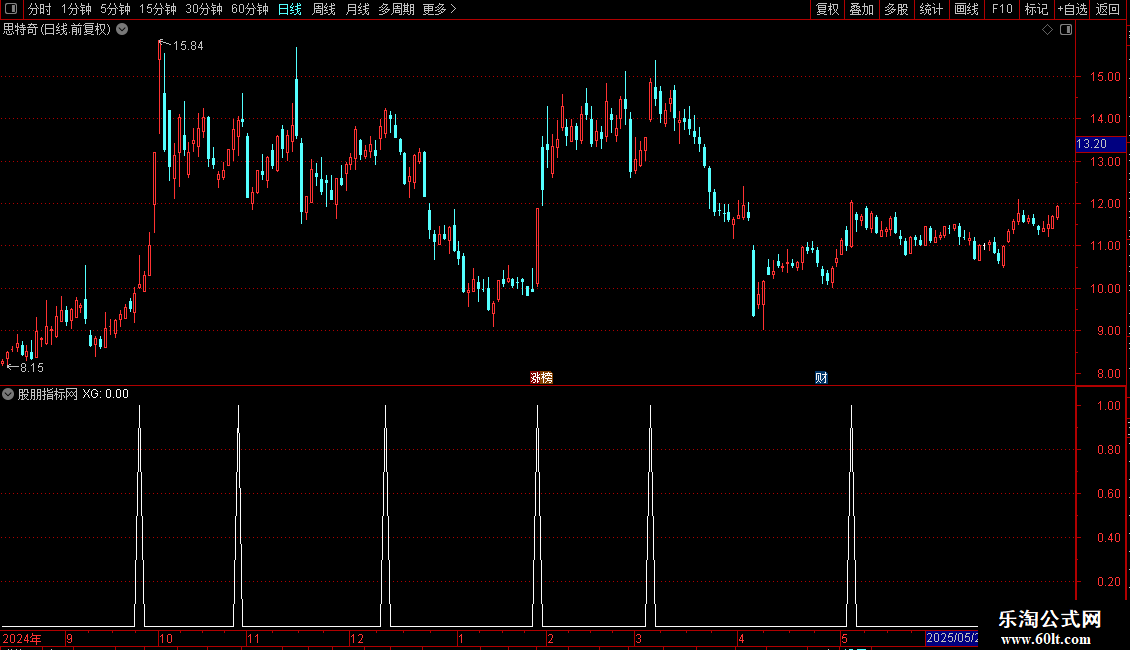Open dropdown next to 思特奇 stock title
The width and height of the screenshot is (1130, 650).
pyautogui.click(x=123, y=29)
